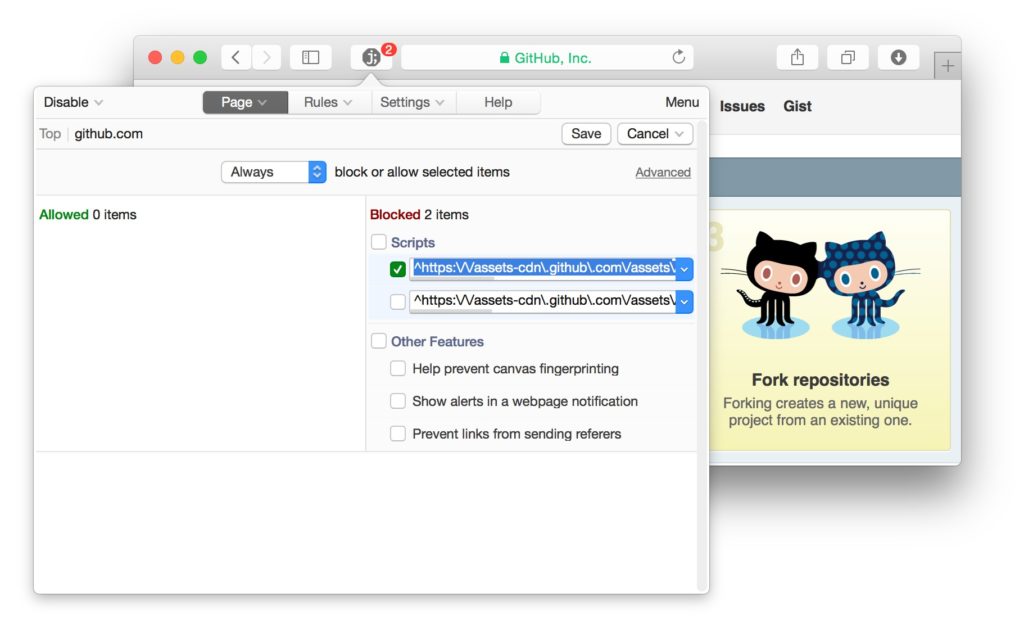This screenshot has height=632, width=1024.
Task: Click the Octocat illustration on GitHub page
Action: pyautogui.click(x=821, y=285)
